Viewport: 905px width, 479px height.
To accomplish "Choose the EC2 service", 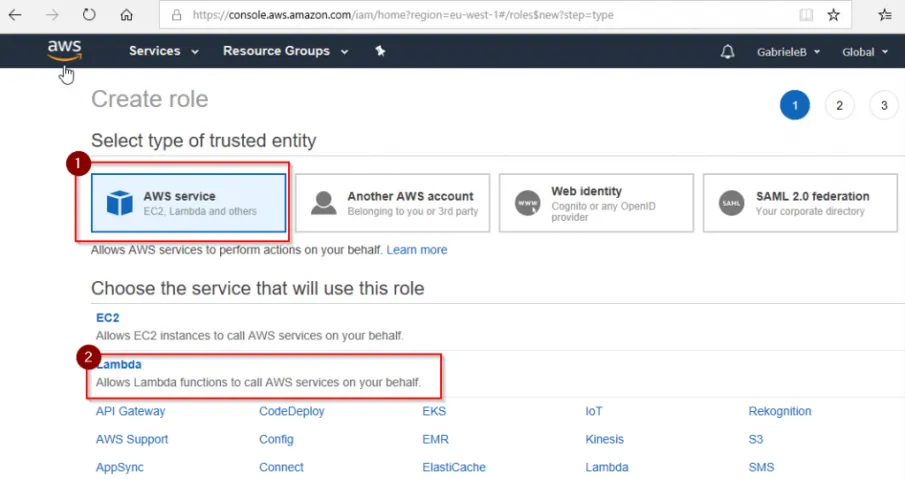I will click(107, 318).
